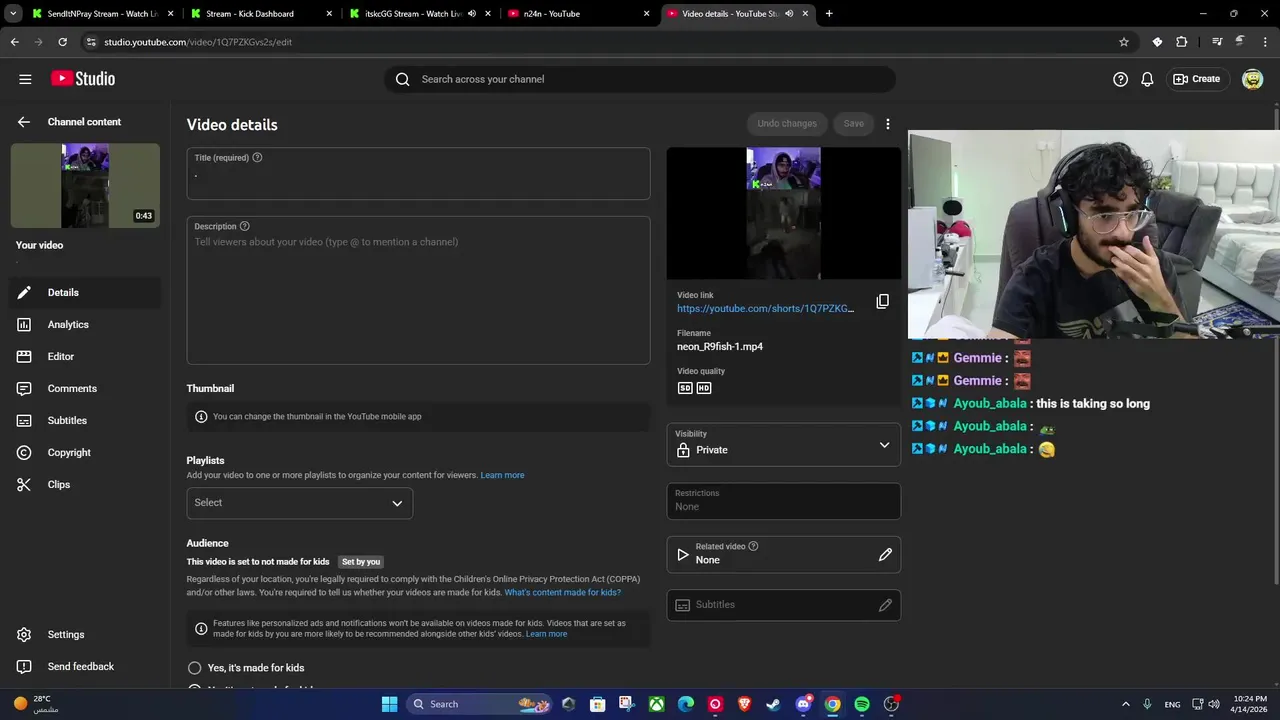Mute the itskcGG Stream tab audio
The height and width of the screenshot is (720, 1280).
472,14
